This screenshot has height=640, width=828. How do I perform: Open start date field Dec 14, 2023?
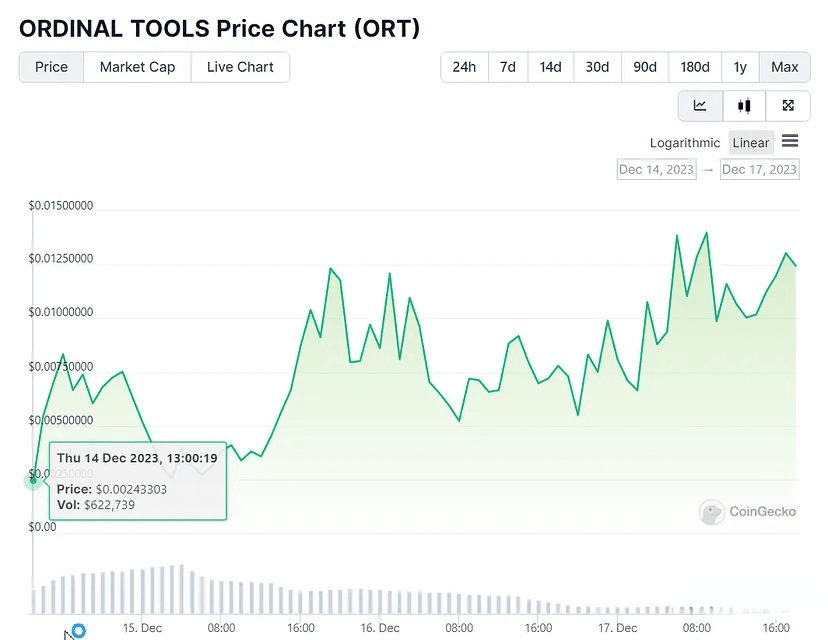click(x=656, y=169)
